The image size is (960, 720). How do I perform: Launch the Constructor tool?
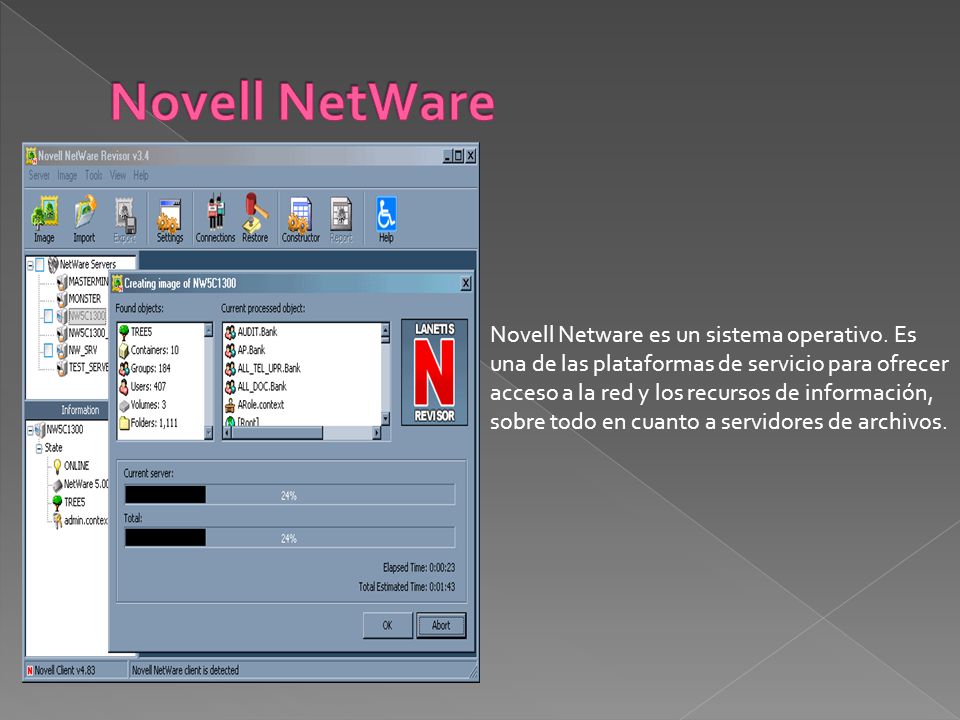pyautogui.click(x=301, y=219)
